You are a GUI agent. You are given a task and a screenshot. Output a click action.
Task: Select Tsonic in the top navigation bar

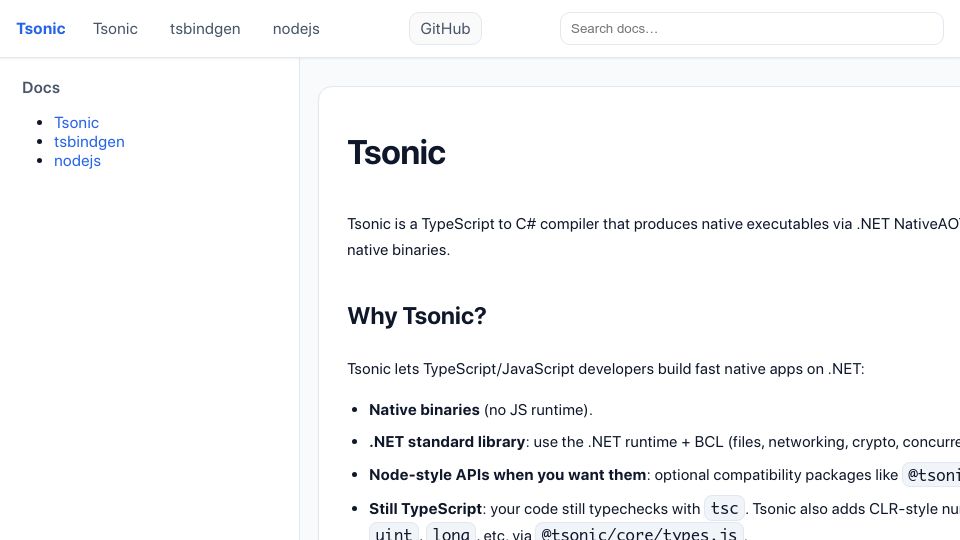[115, 29]
